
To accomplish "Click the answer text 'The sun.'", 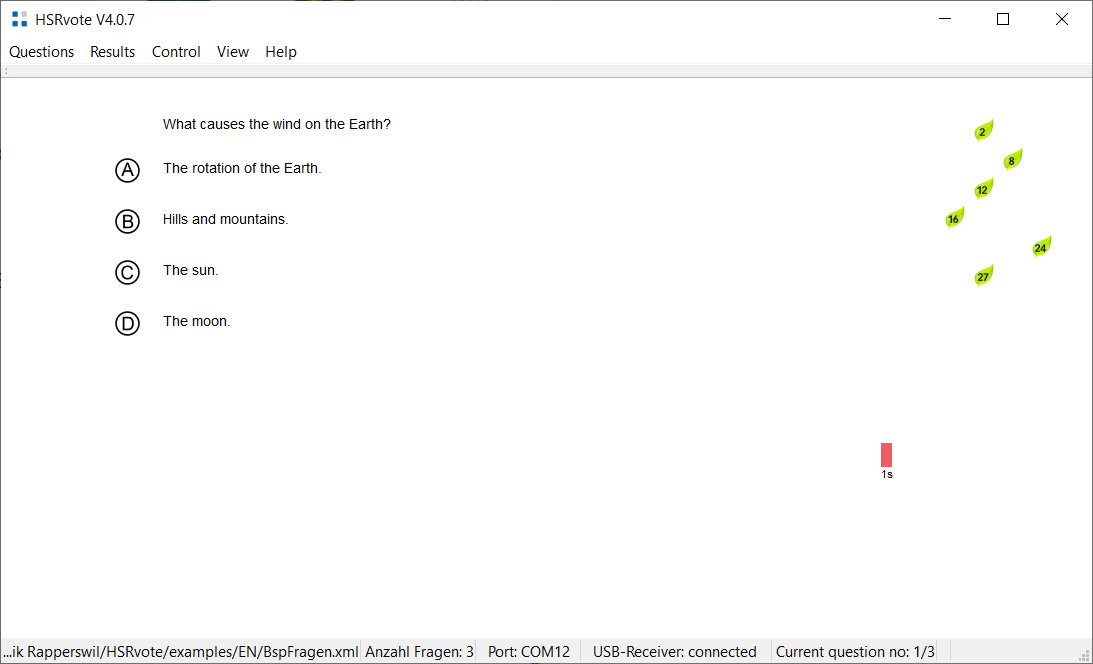I will coord(190,270).
